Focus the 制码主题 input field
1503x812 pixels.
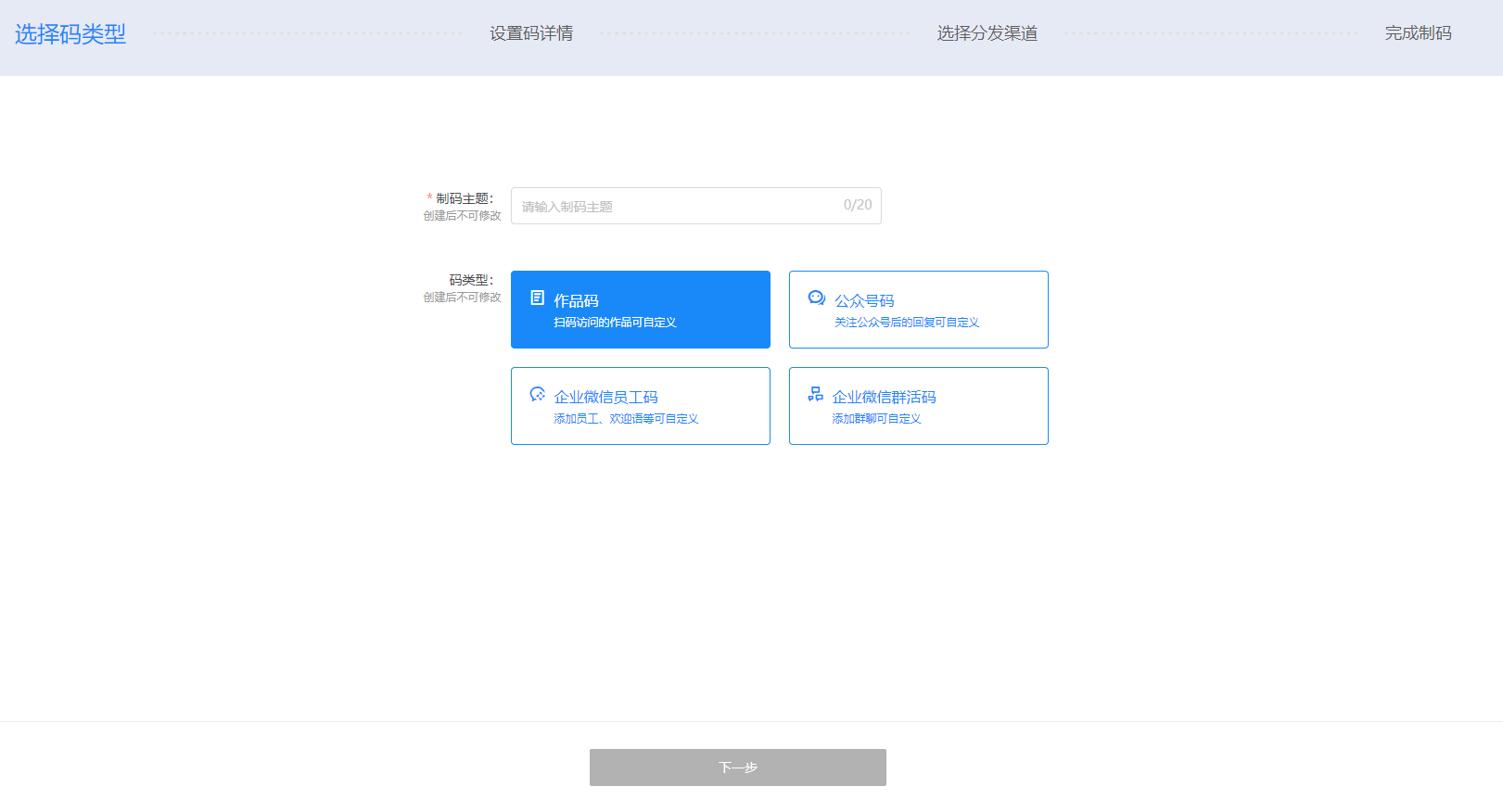pyautogui.click(x=696, y=206)
